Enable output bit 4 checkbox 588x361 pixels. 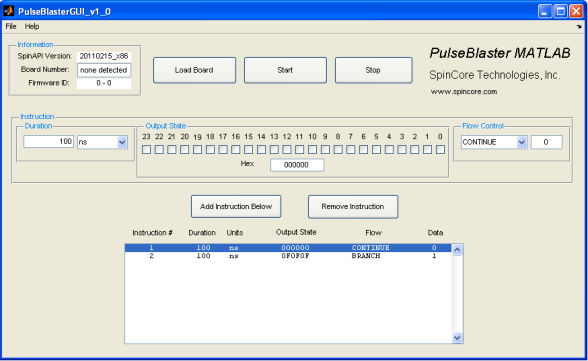[x=389, y=150]
